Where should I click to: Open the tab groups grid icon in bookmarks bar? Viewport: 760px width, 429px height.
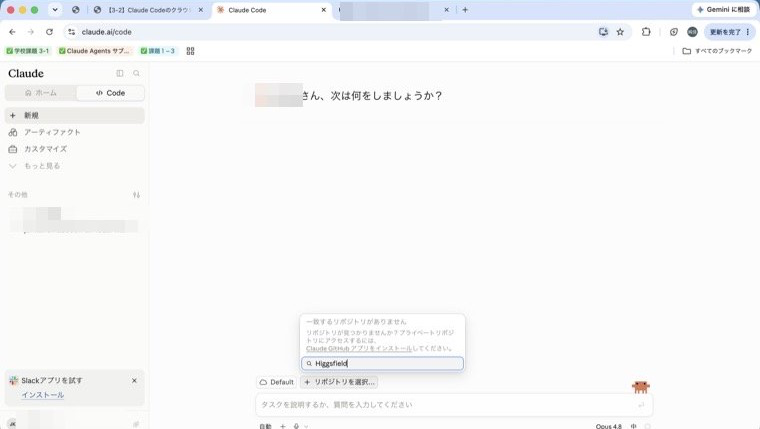pyautogui.click(x=190, y=51)
